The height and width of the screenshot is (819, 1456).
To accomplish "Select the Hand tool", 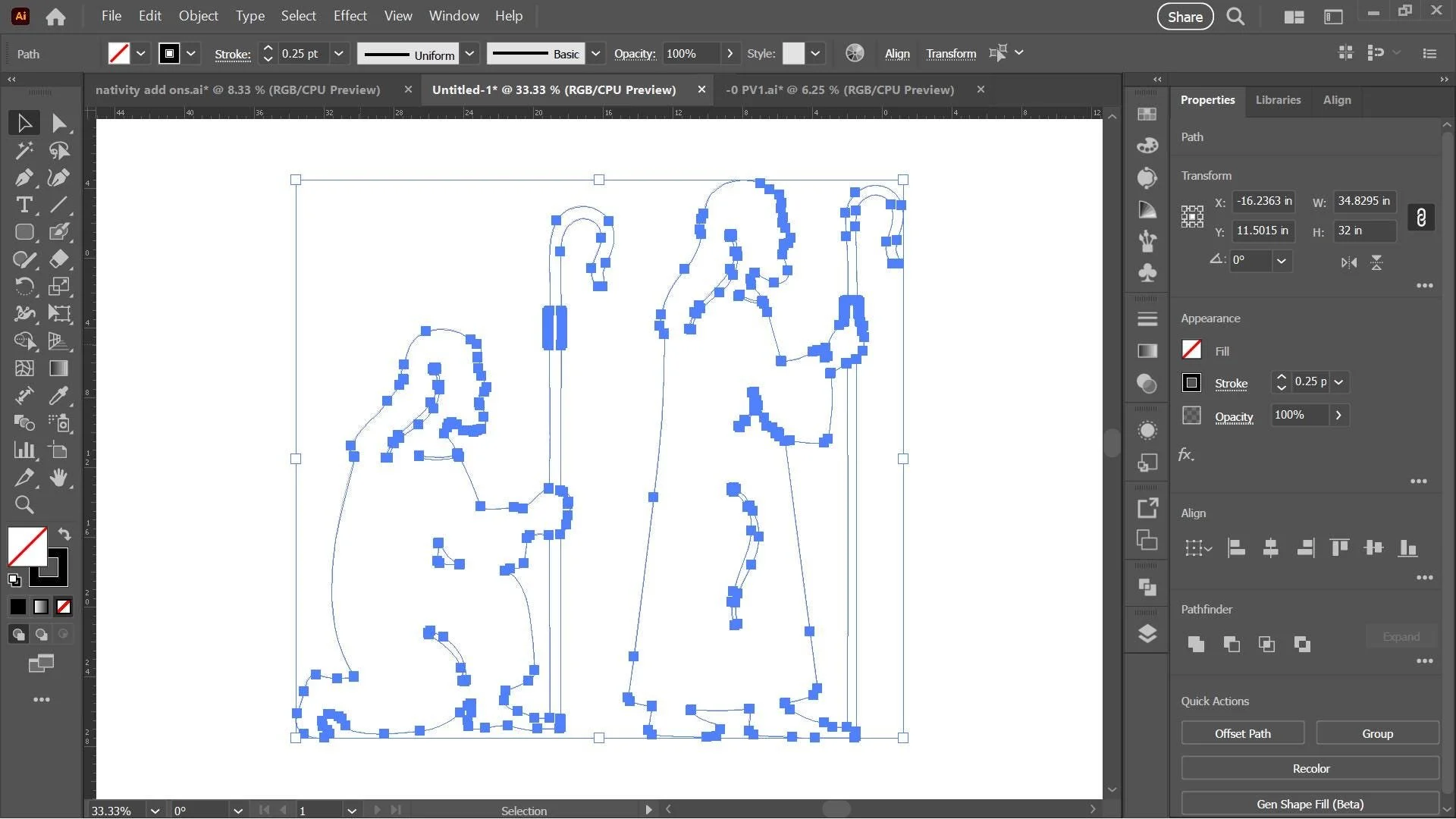I will tap(59, 478).
